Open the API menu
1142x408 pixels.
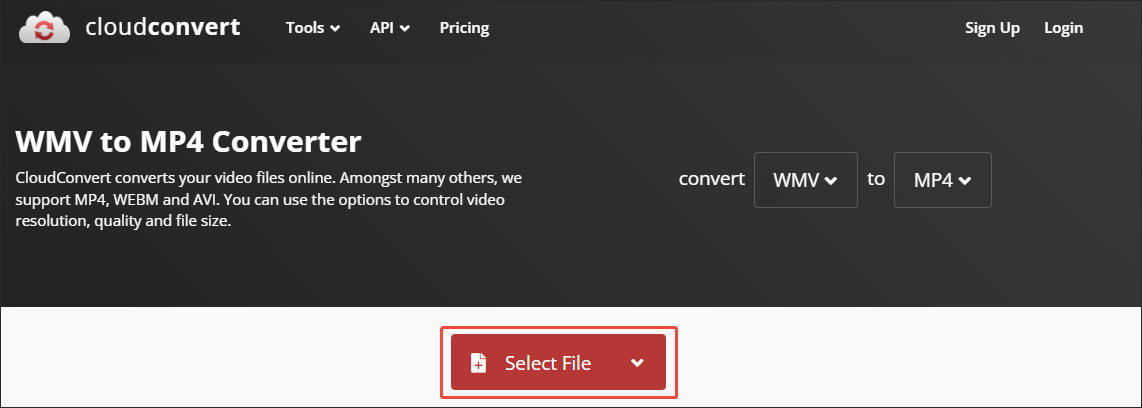pyautogui.click(x=390, y=28)
